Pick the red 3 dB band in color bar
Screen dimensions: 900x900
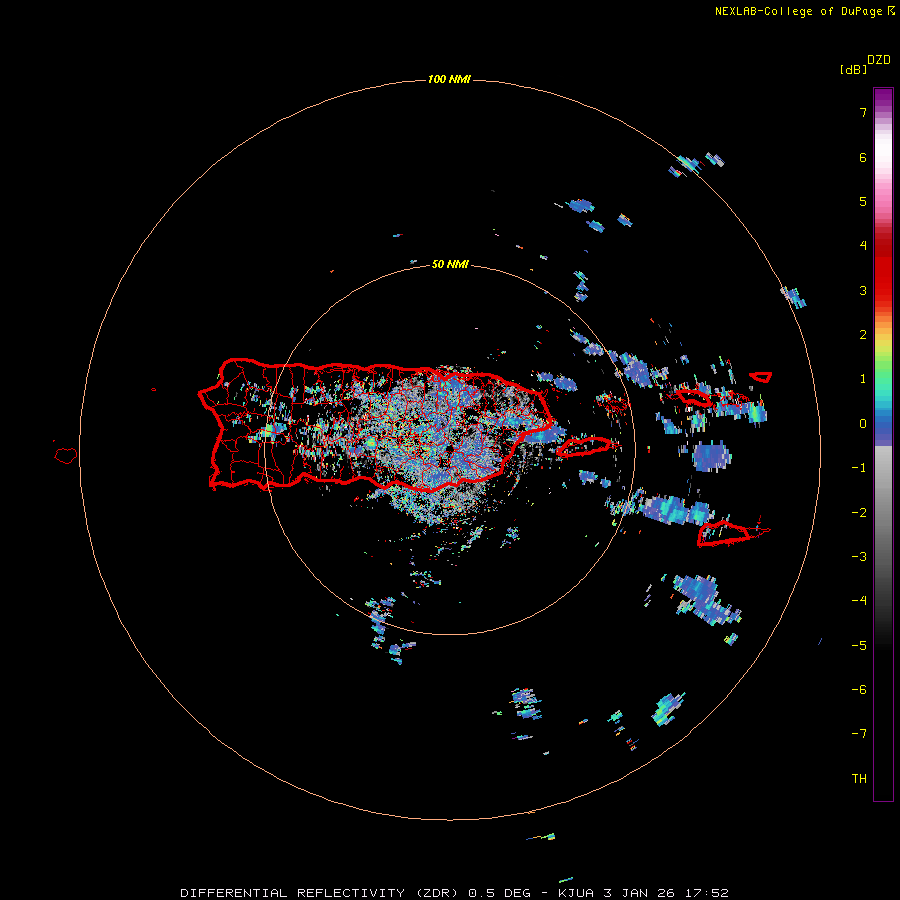(x=883, y=290)
